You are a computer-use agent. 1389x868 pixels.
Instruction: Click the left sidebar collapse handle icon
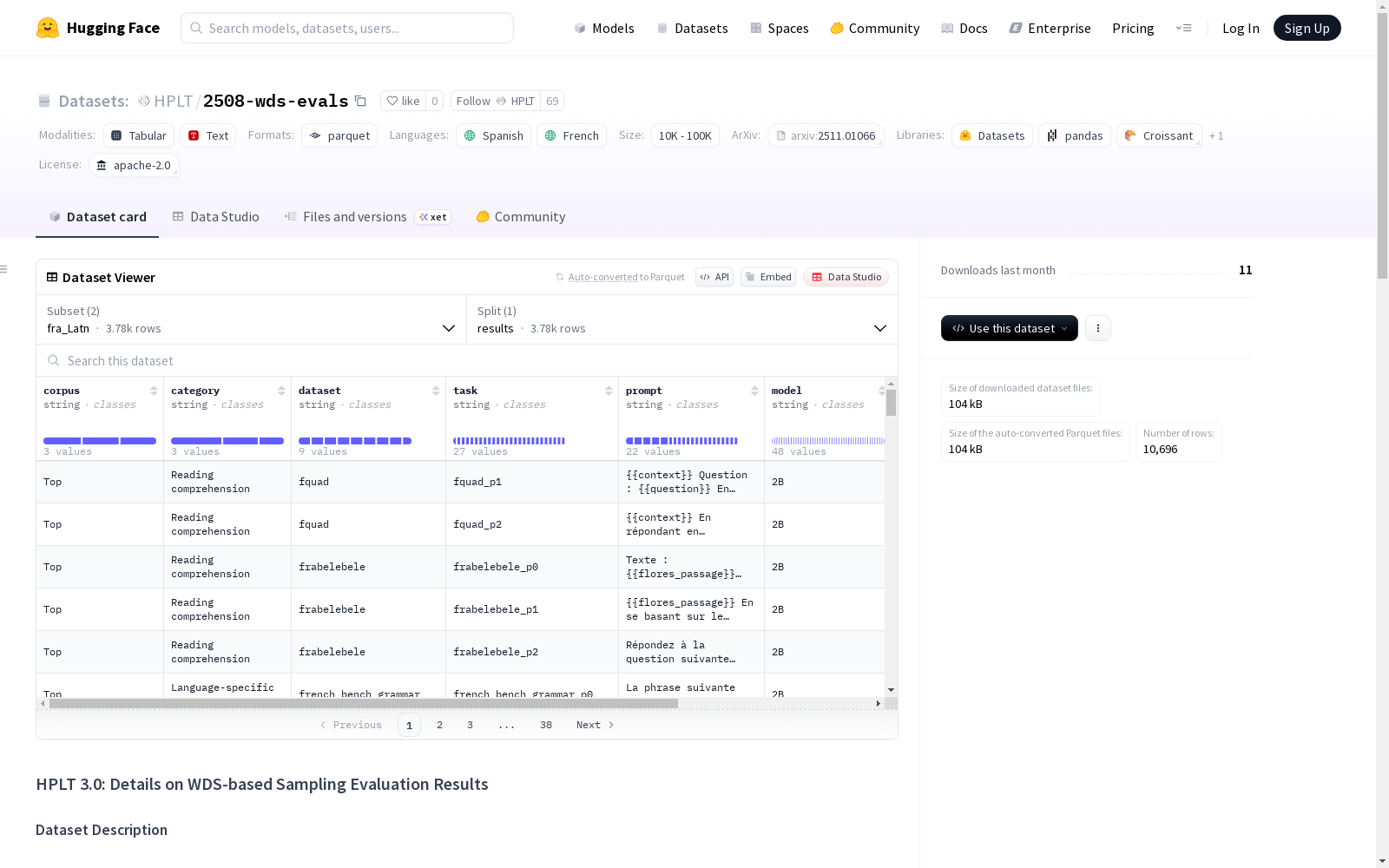click(3, 269)
